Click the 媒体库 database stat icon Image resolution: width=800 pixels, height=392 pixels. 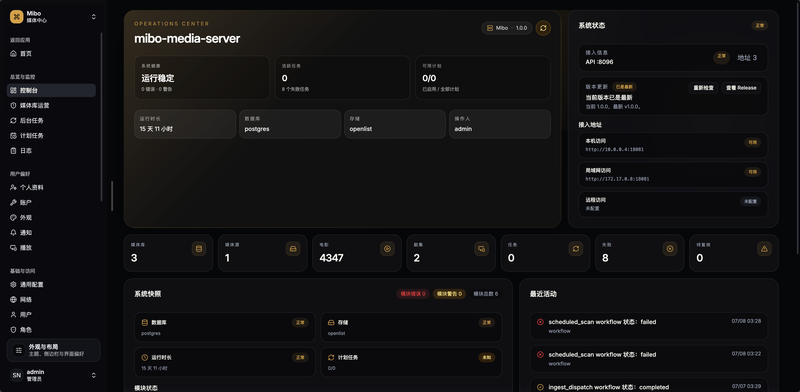pyautogui.click(x=199, y=249)
